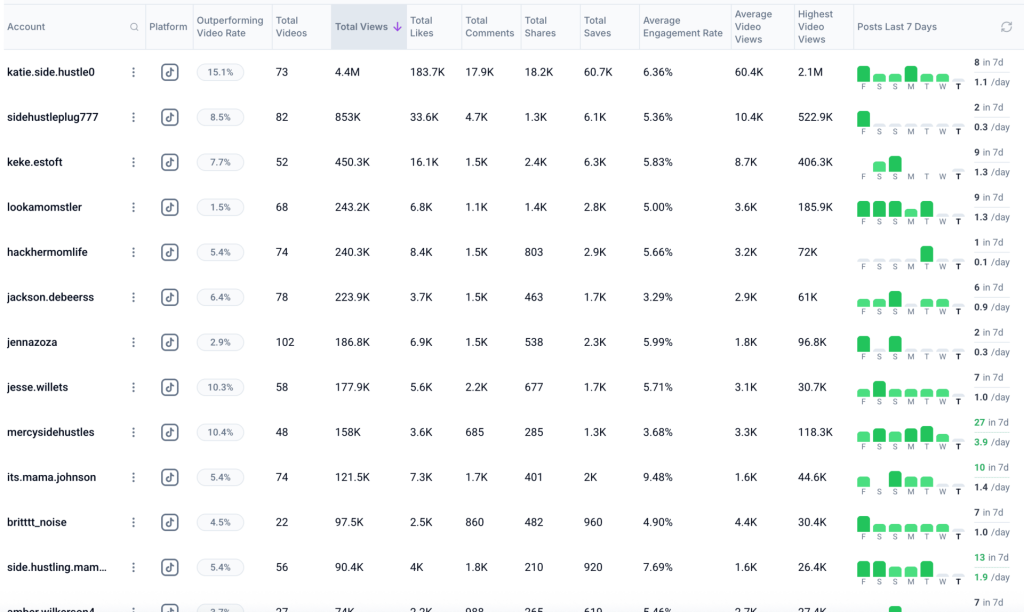
Task: Click the search icon in Account header
Action: tap(134, 27)
